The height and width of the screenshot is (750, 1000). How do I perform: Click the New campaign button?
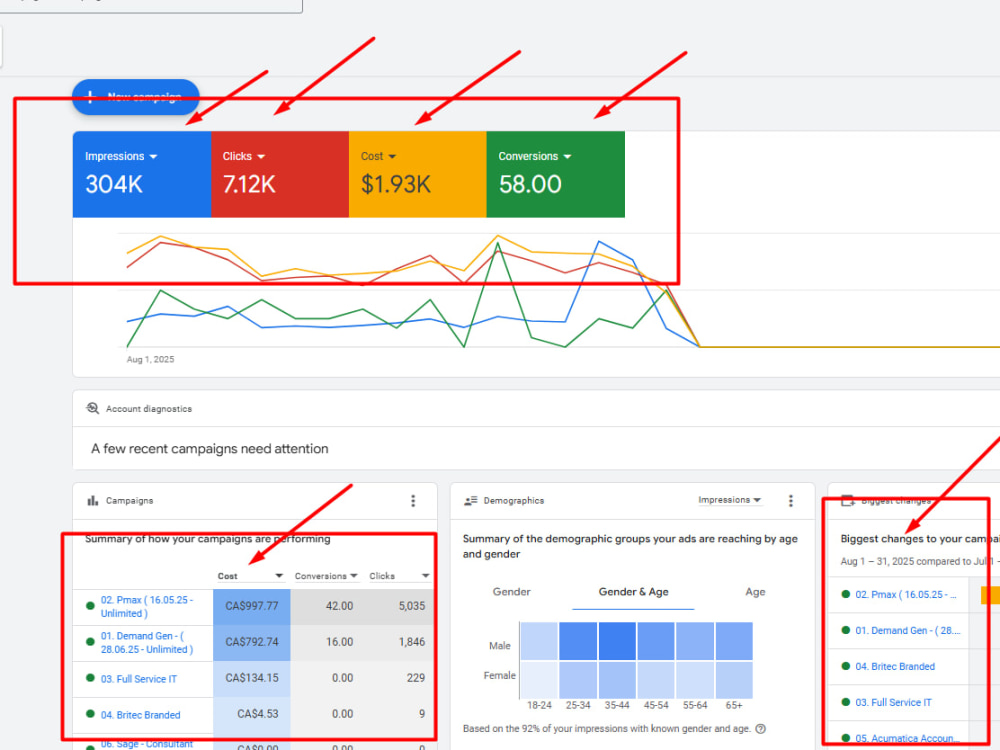click(135, 97)
